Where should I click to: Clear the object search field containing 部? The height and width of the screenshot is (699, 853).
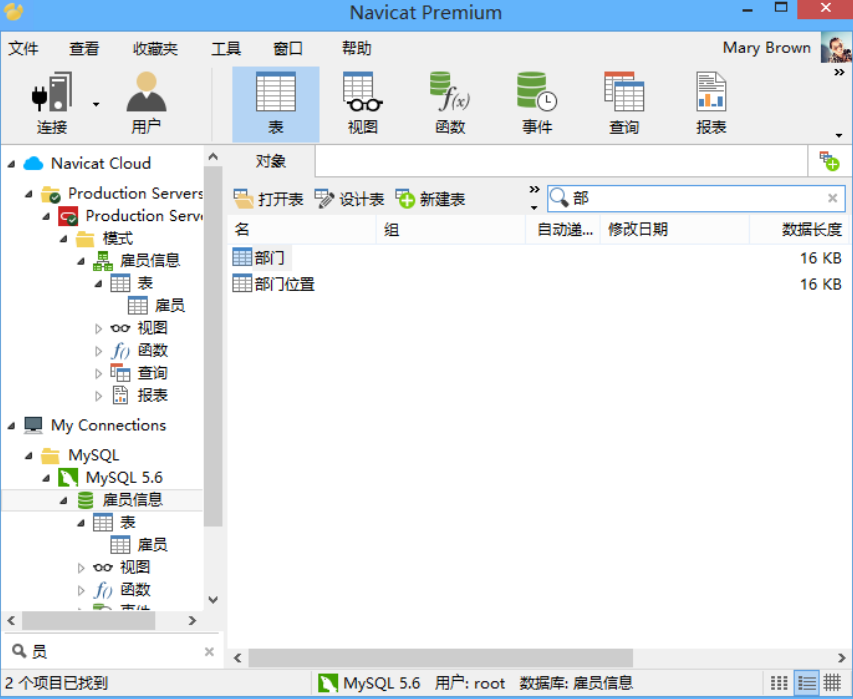click(x=832, y=198)
